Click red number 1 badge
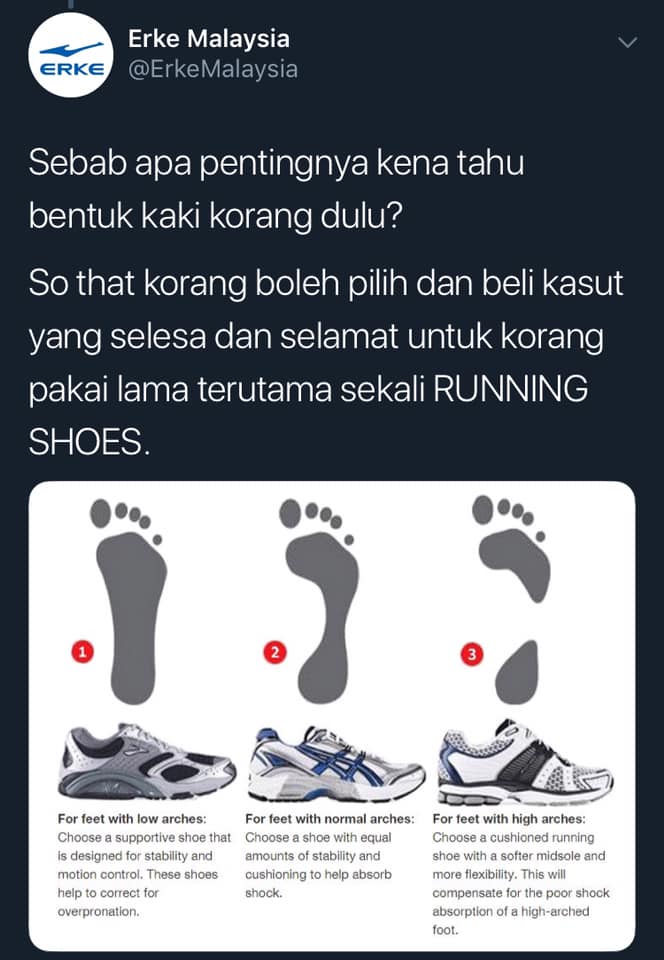The image size is (664, 960). pyautogui.click(x=82, y=651)
